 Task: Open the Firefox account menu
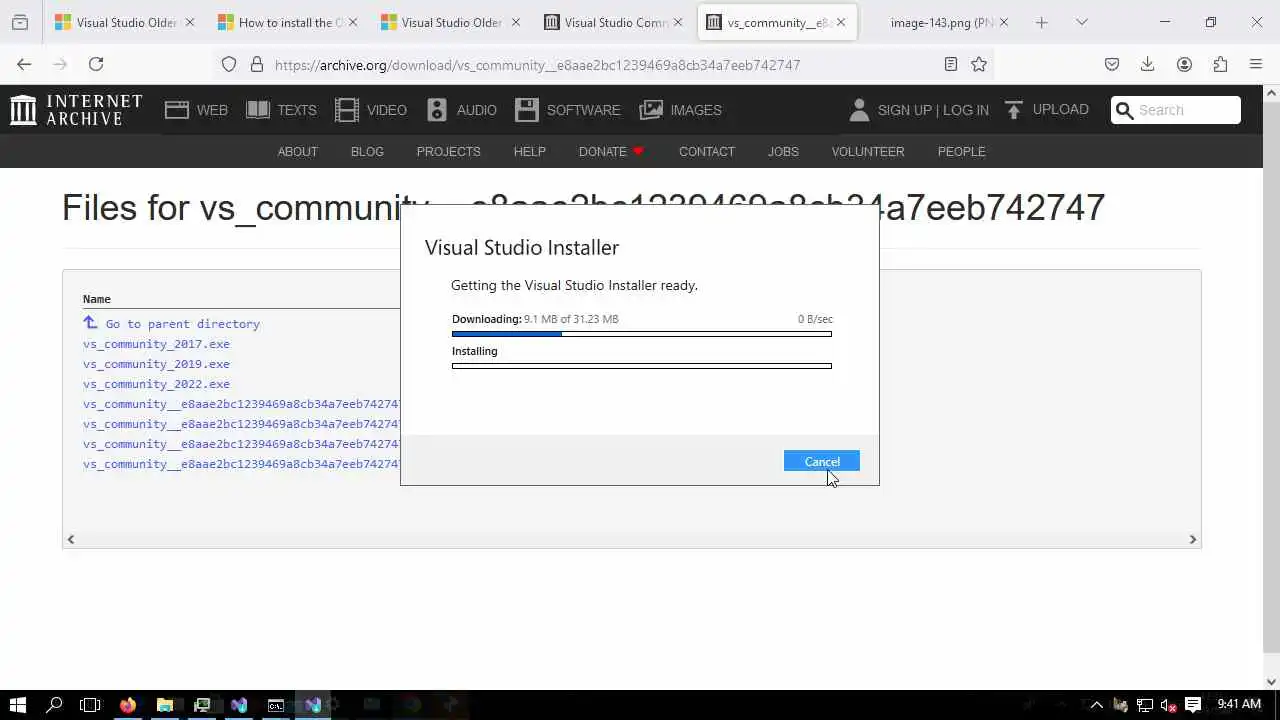pyautogui.click(x=1184, y=64)
